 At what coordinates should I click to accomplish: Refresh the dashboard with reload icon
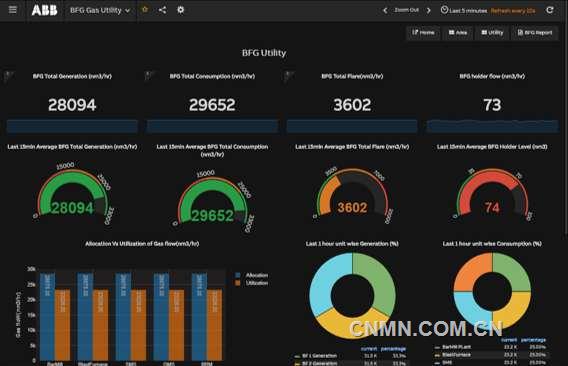coord(550,10)
